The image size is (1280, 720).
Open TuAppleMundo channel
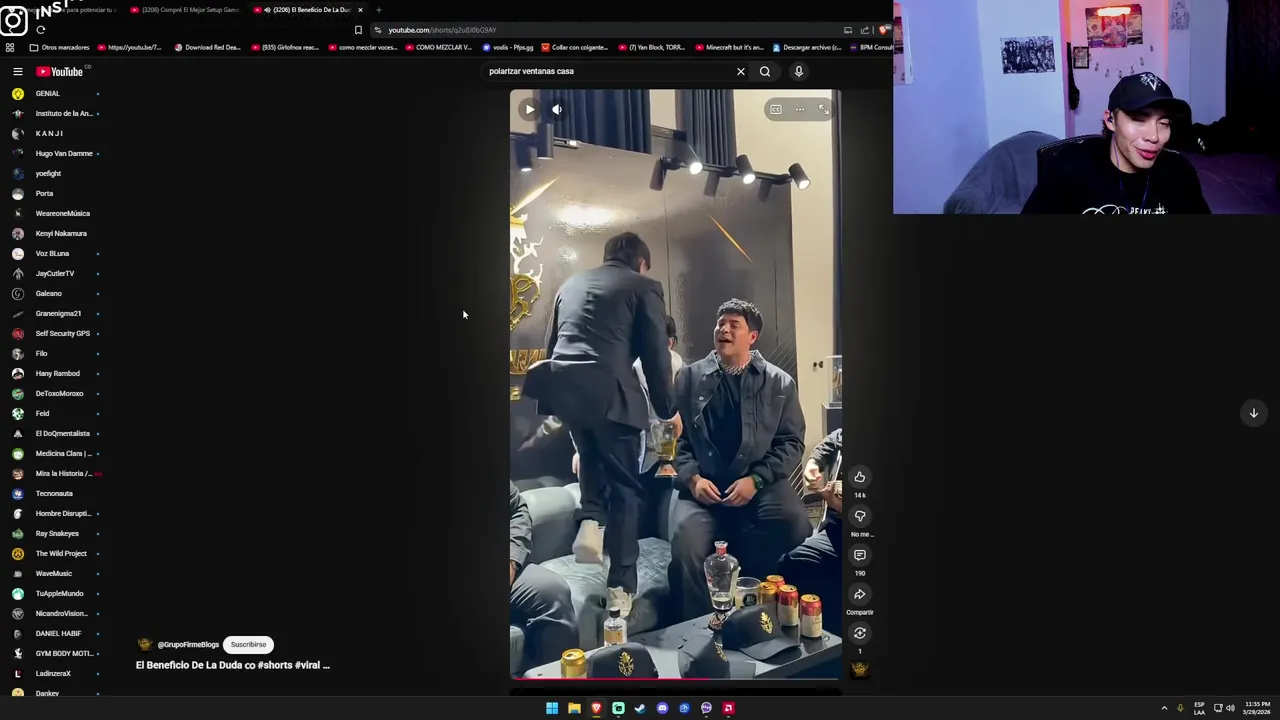point(59,593)
